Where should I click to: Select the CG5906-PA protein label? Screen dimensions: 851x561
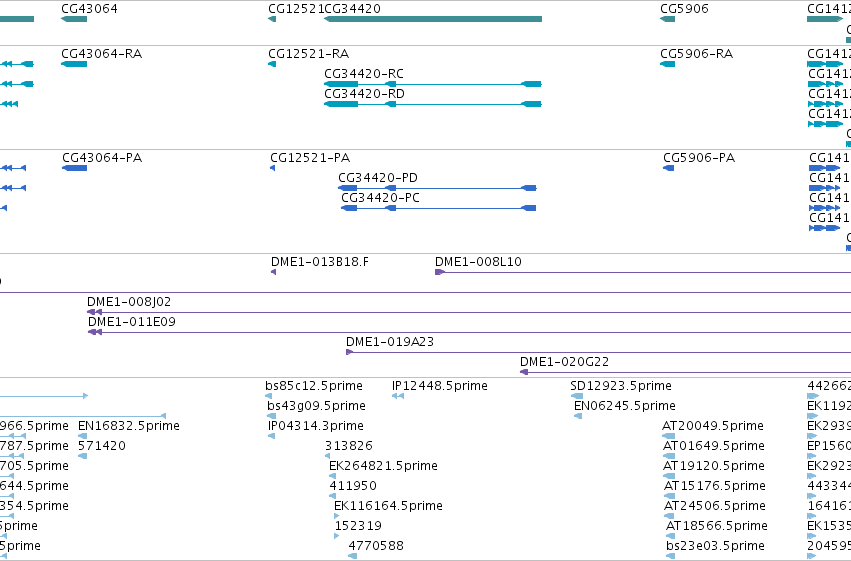click(699, 158)
